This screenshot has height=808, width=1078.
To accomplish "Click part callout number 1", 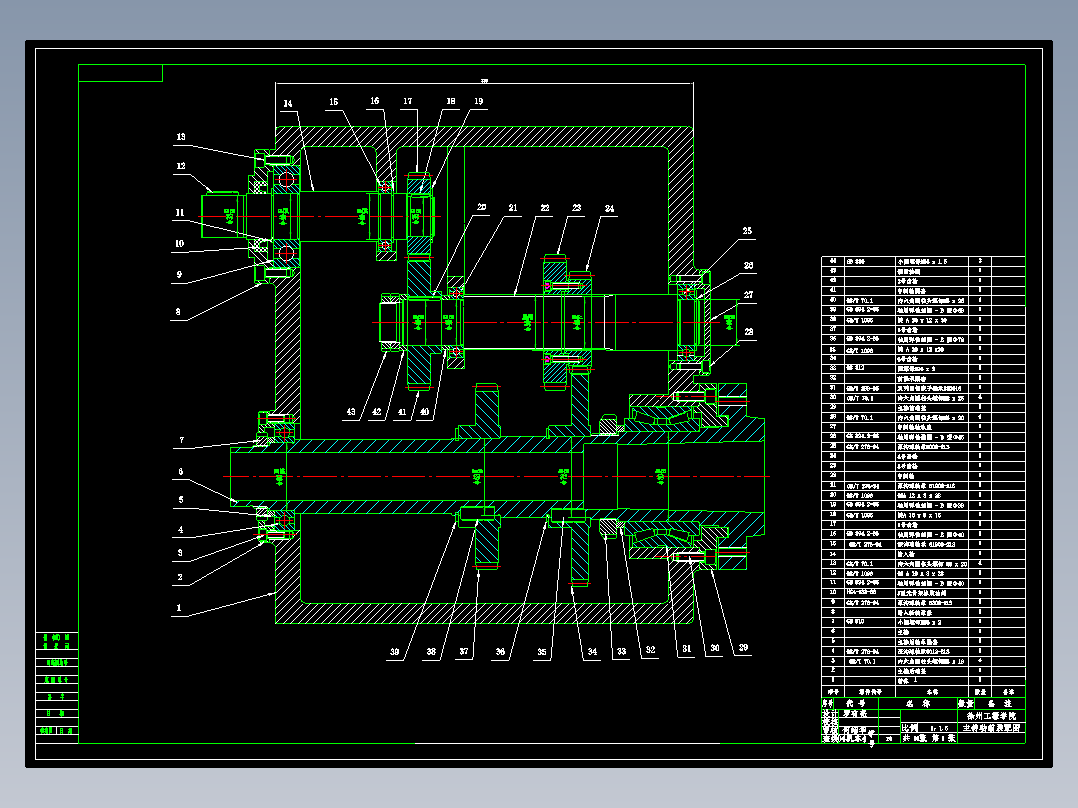I will [x=179, y=608].
